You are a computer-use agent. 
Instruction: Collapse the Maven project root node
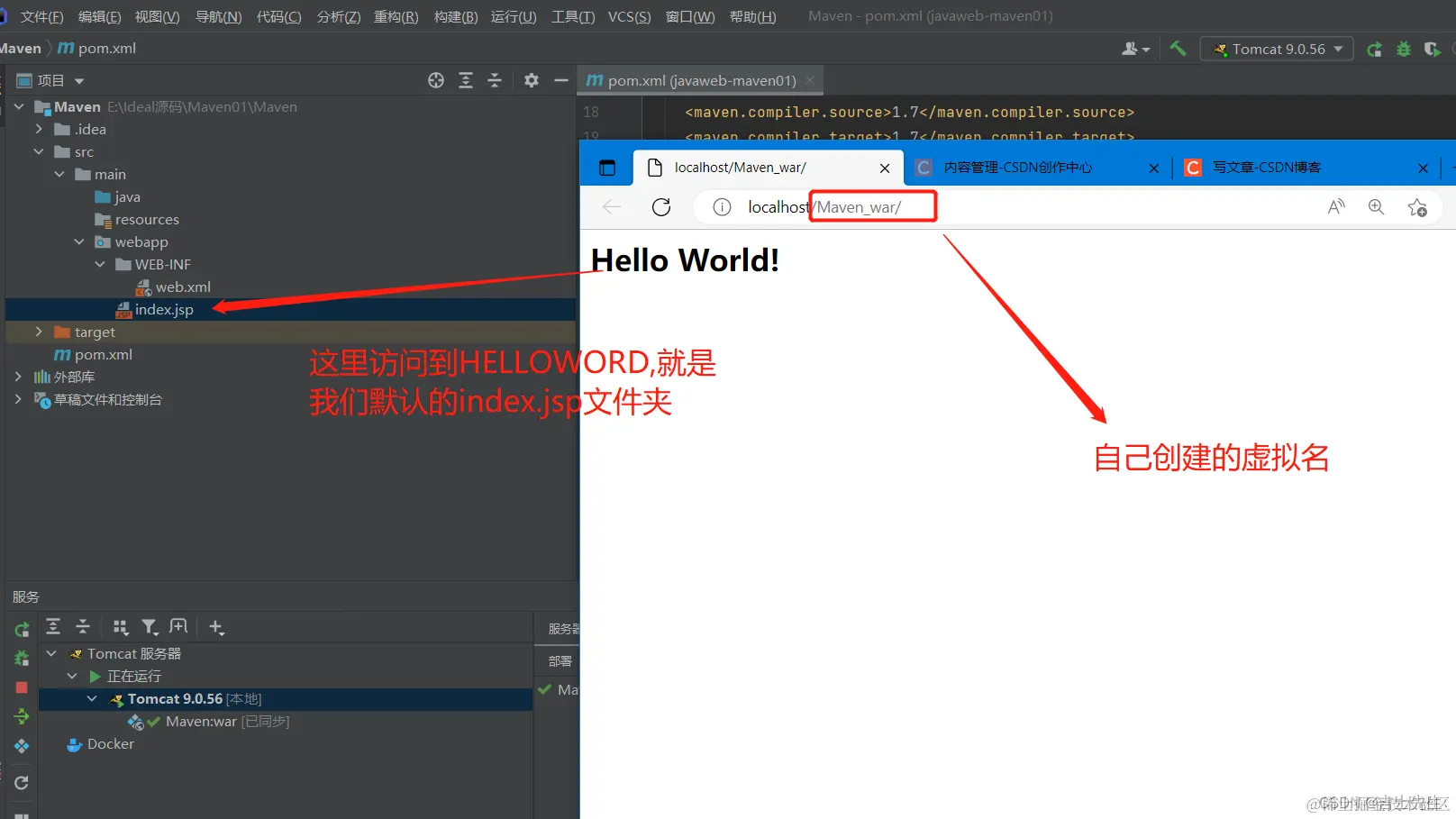pos(19,106)
